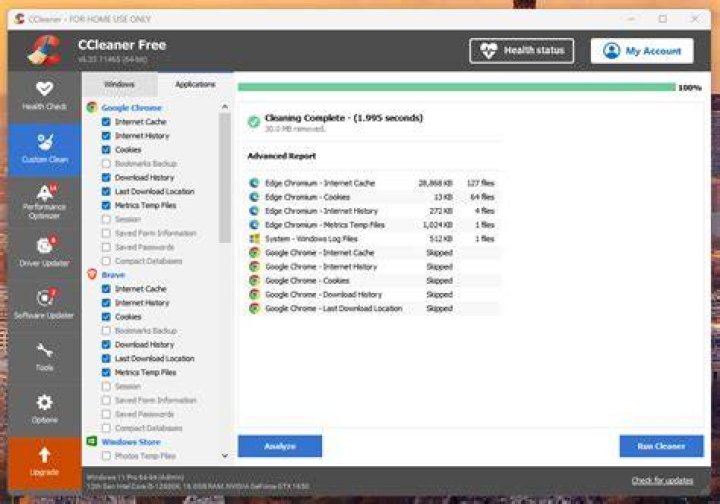
Task: Click Edge icon beside Internet Cache row
Action: (254, 183)
